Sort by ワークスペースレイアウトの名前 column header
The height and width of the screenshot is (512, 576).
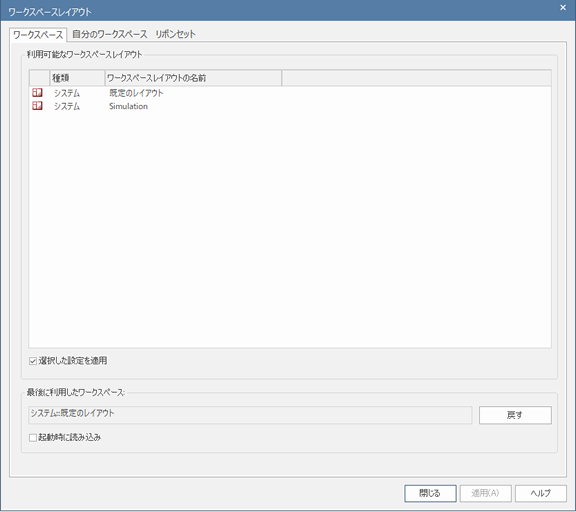pyautogui.click(x=193, y=78)
